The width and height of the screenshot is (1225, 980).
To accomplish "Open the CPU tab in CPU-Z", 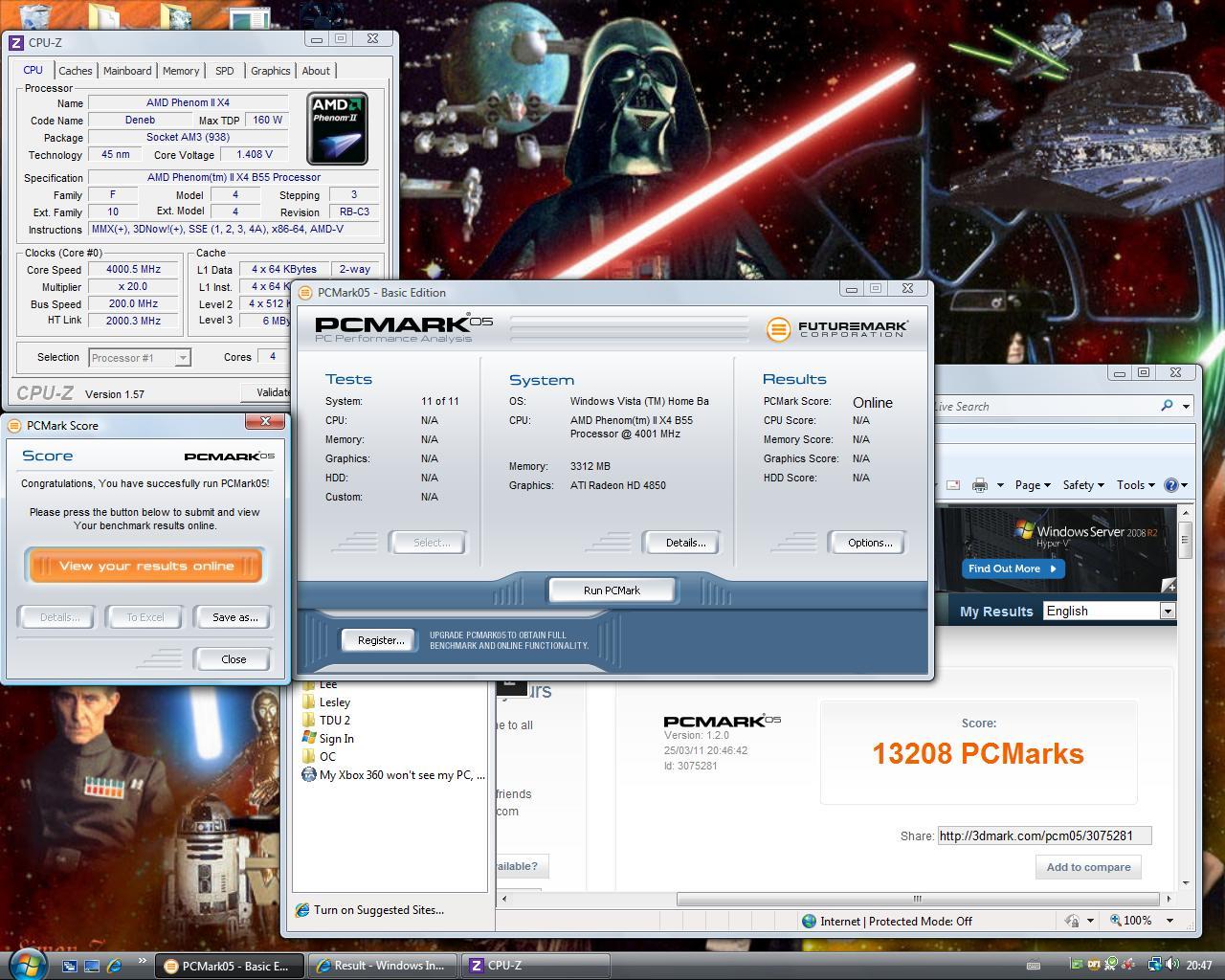I will pyautogui.click(x=33, y=70).
